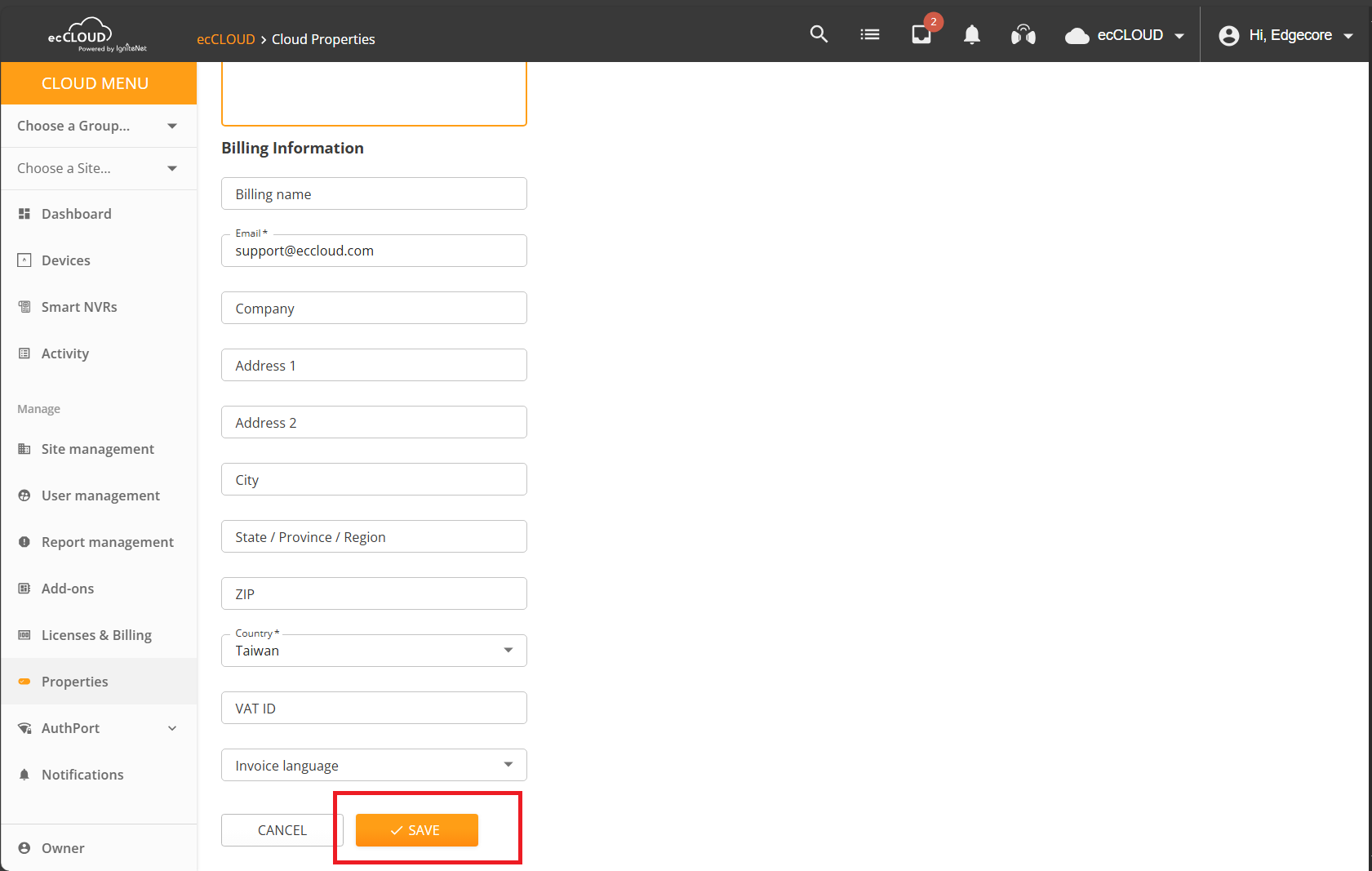Click the ecCLOUD breadcrumb link
The width and height of the screenshot is (1372, 871).
click(226, 39)
